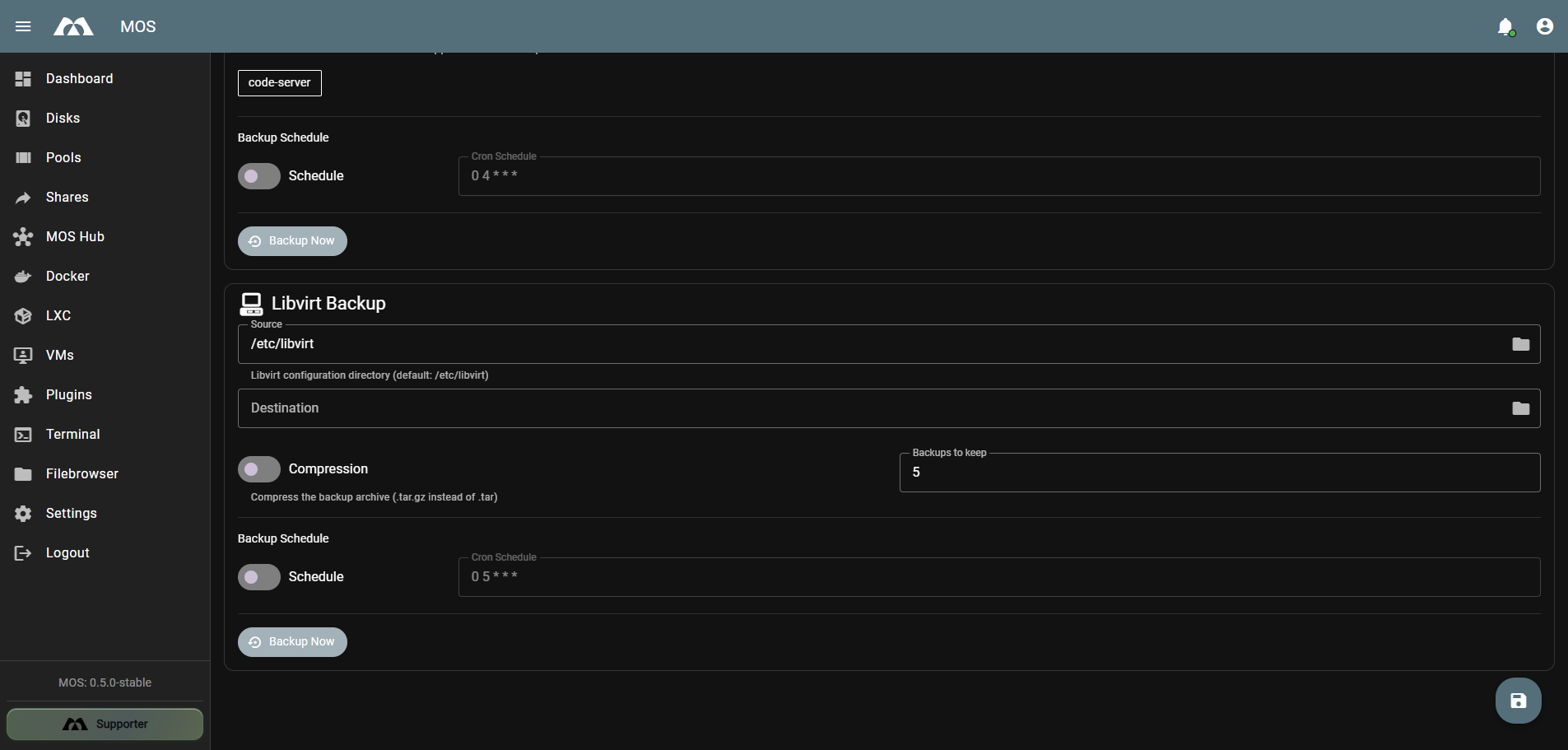
Task: Click Backup Now in Libvirt Backup
Action: pos(292,642)
